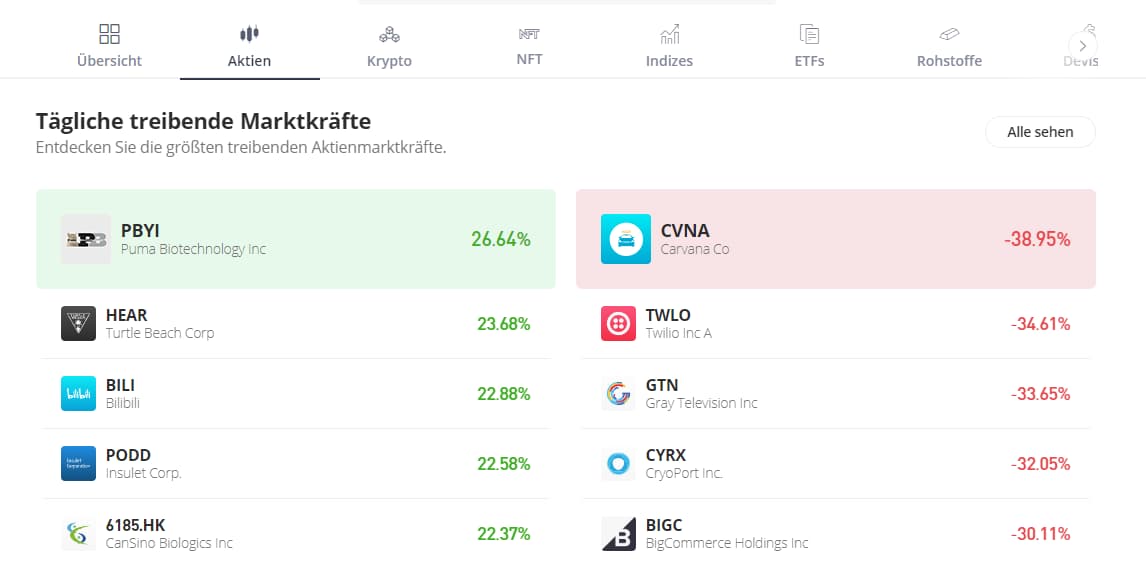Click the Twilio TWLO red logo
This screenshot has width=1146, height=578.
click(x=618, y=323)
